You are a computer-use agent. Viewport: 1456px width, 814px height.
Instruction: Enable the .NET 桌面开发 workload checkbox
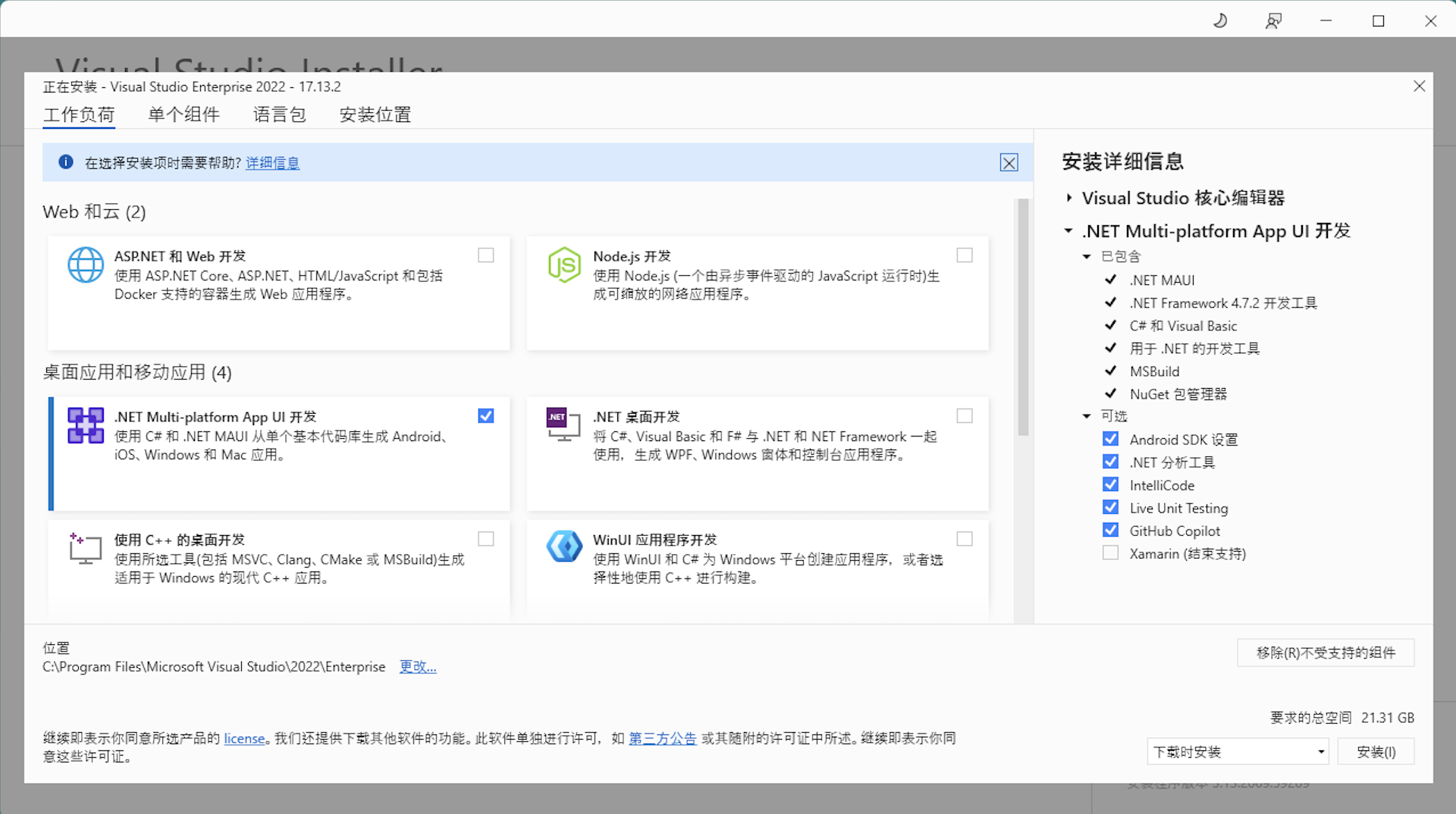tap(965, 416)
